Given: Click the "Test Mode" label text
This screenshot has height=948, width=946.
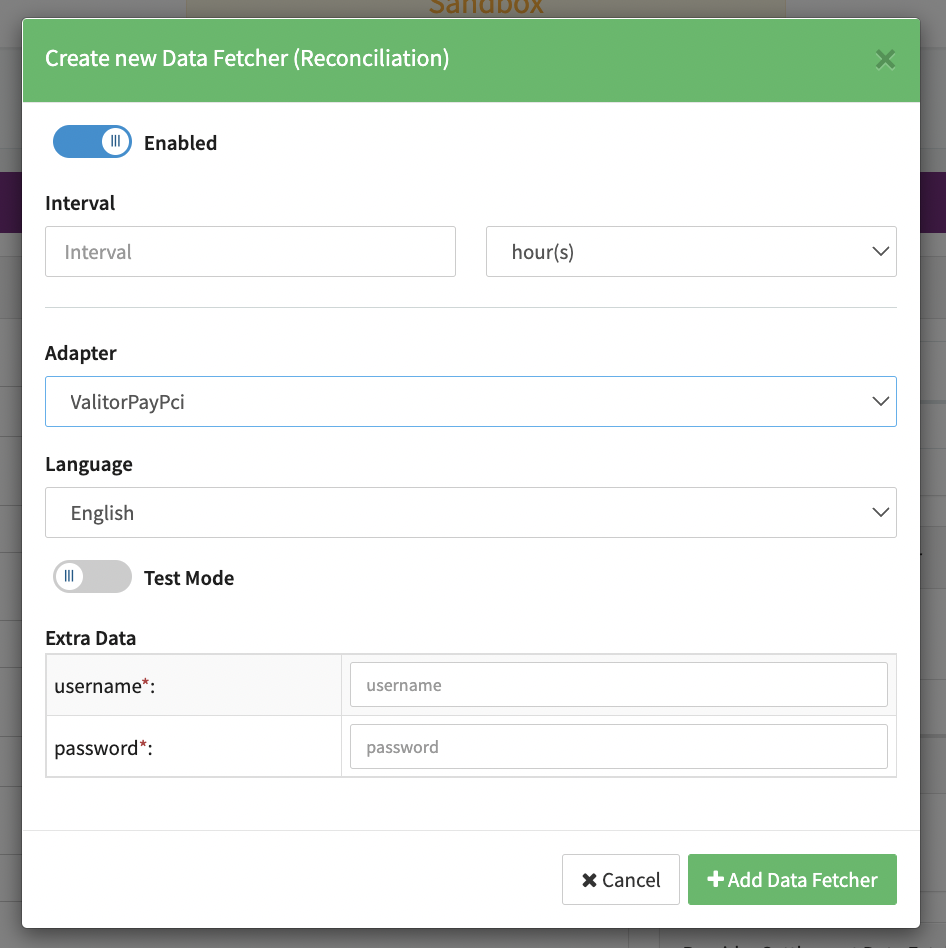Looking at the screenshot, I should click(x=188, y=578).
